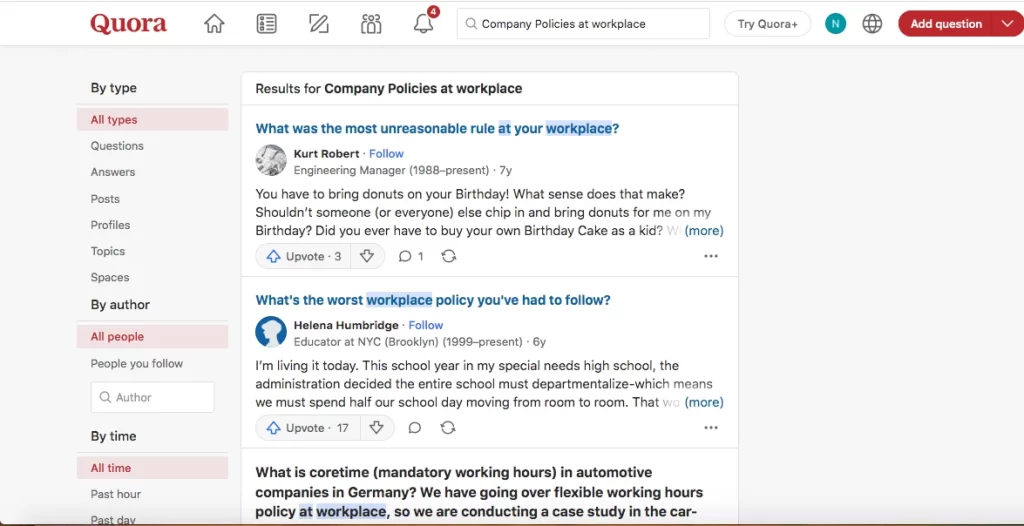Open comments on Kurt Robert's answer
Image resolution: width=1024 pixels, height=526 pixels.
pyautogui.click(x=411, y=256)
